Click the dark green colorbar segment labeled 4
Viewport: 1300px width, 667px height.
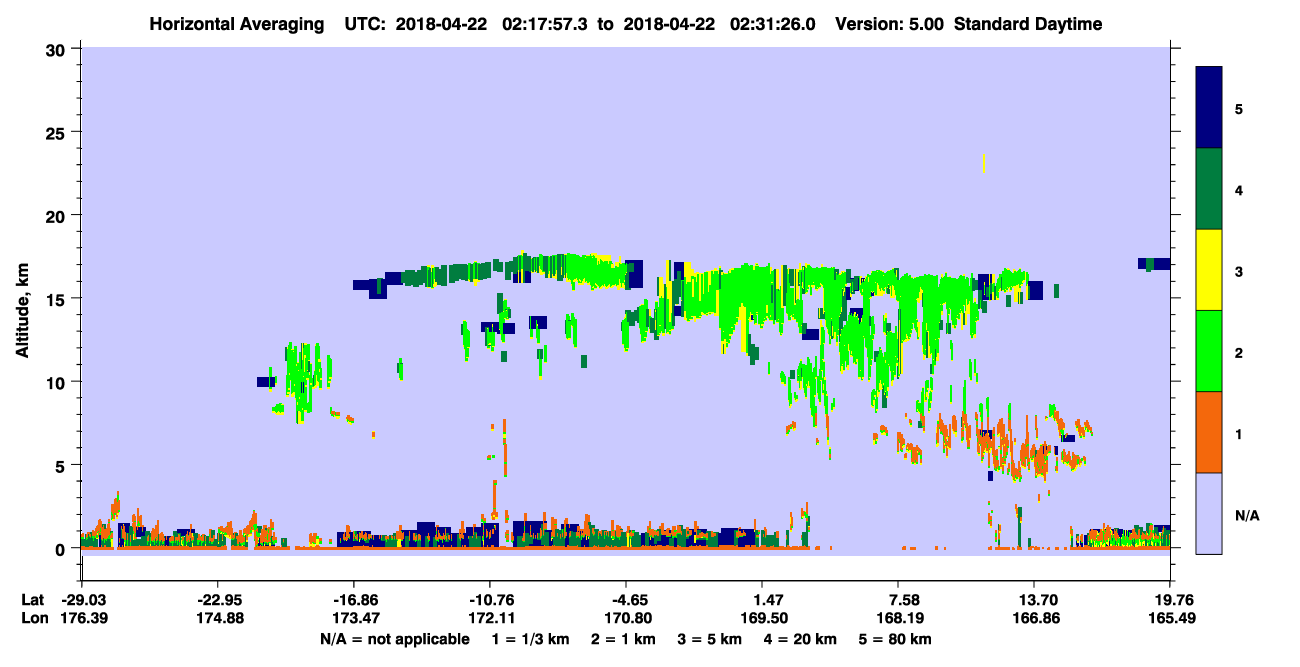1209,189
